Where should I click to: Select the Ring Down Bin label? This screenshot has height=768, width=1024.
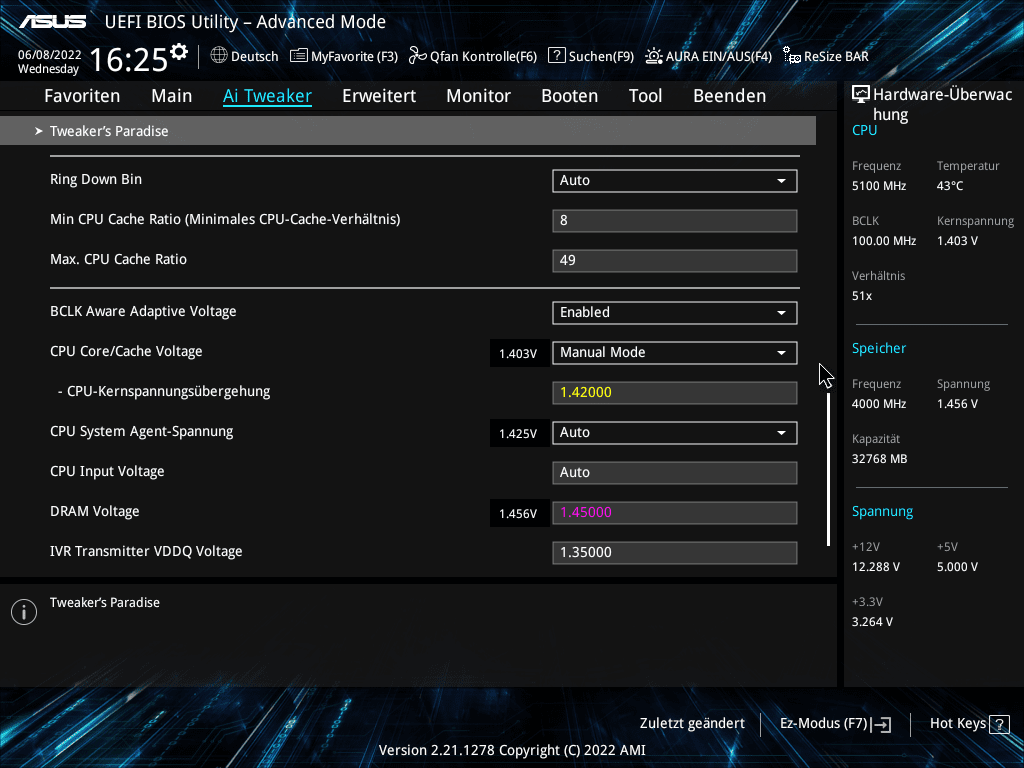coord(96,180)
